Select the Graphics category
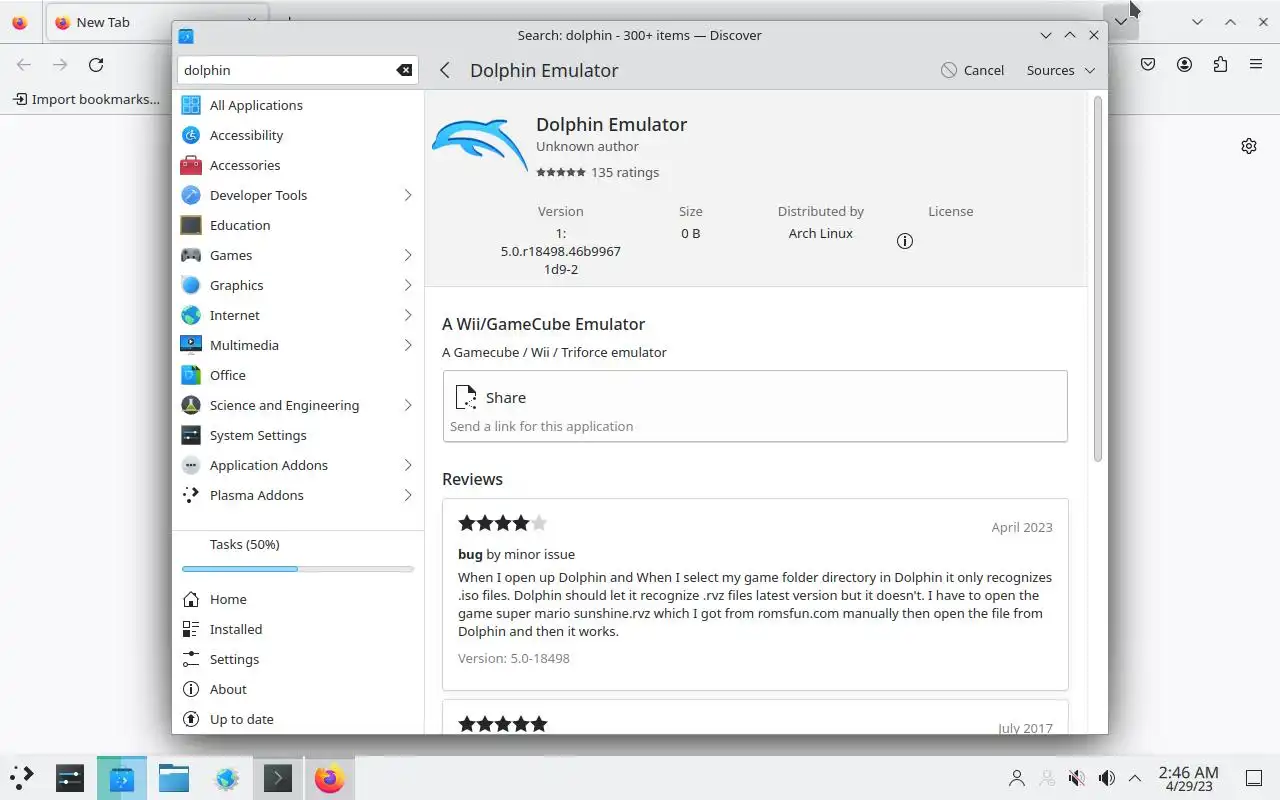 pyautogui.click(x=298, y=285)
